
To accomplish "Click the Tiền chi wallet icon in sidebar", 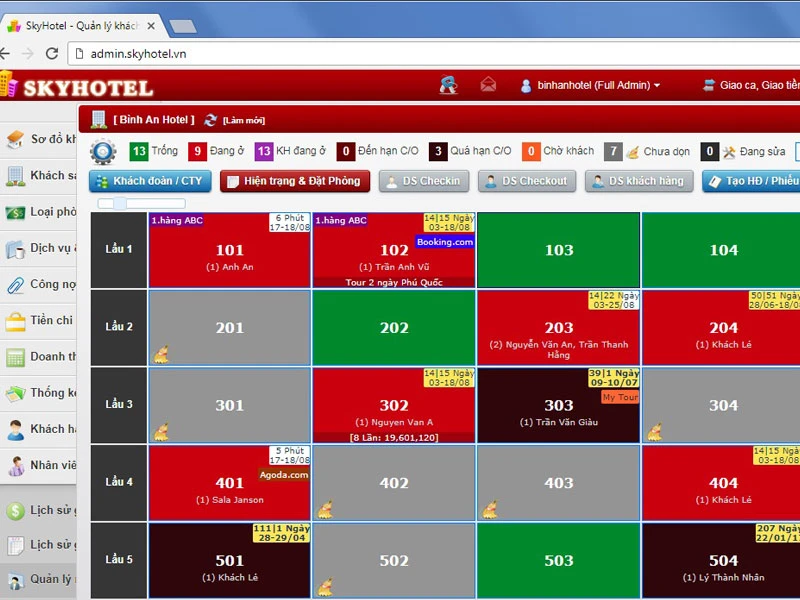I will (15, 321).
